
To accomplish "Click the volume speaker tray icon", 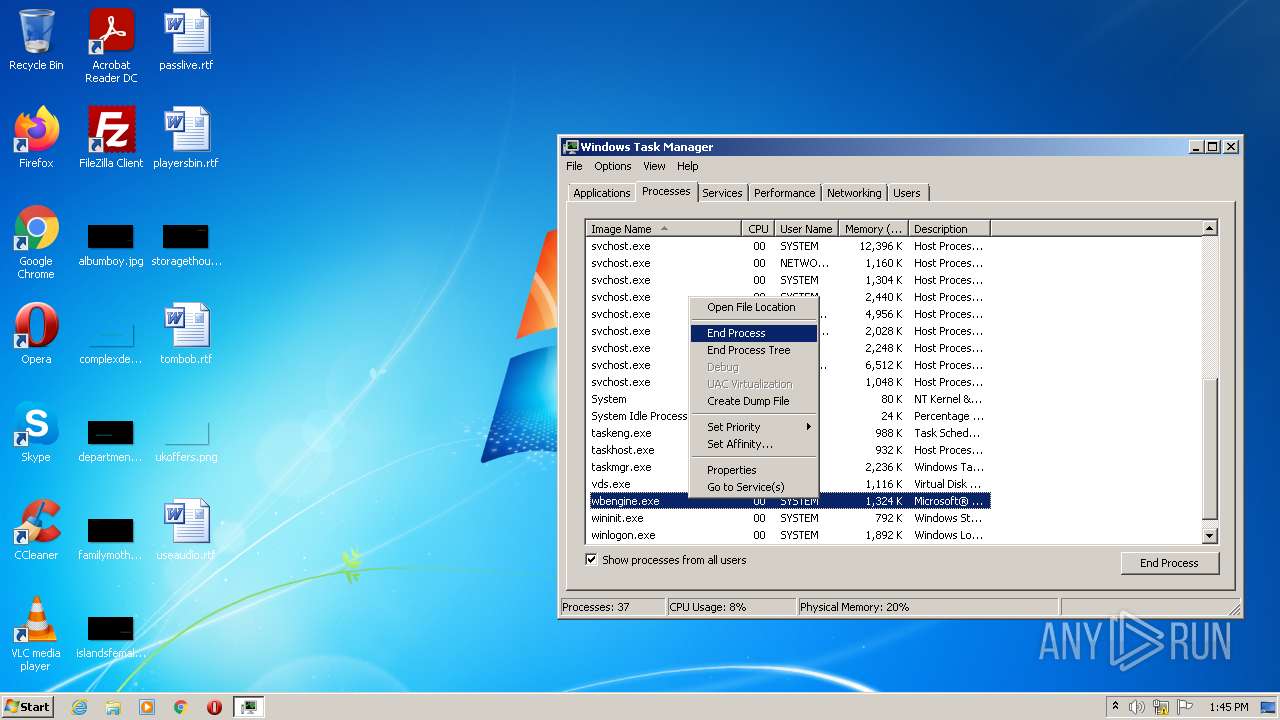I will [x=1137, y=707].
